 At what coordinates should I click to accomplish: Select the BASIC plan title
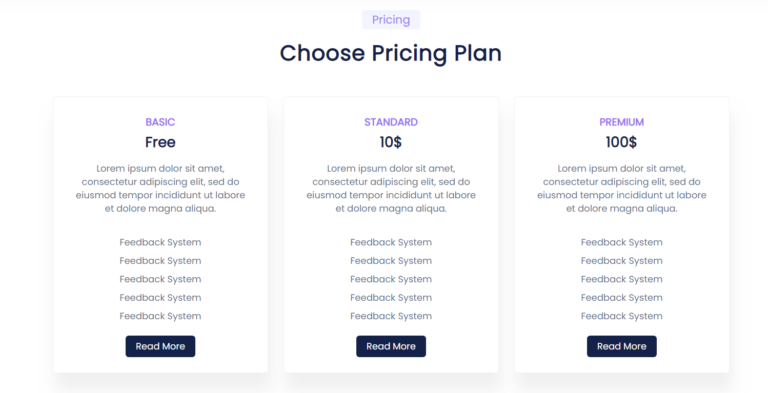(160, 122)
